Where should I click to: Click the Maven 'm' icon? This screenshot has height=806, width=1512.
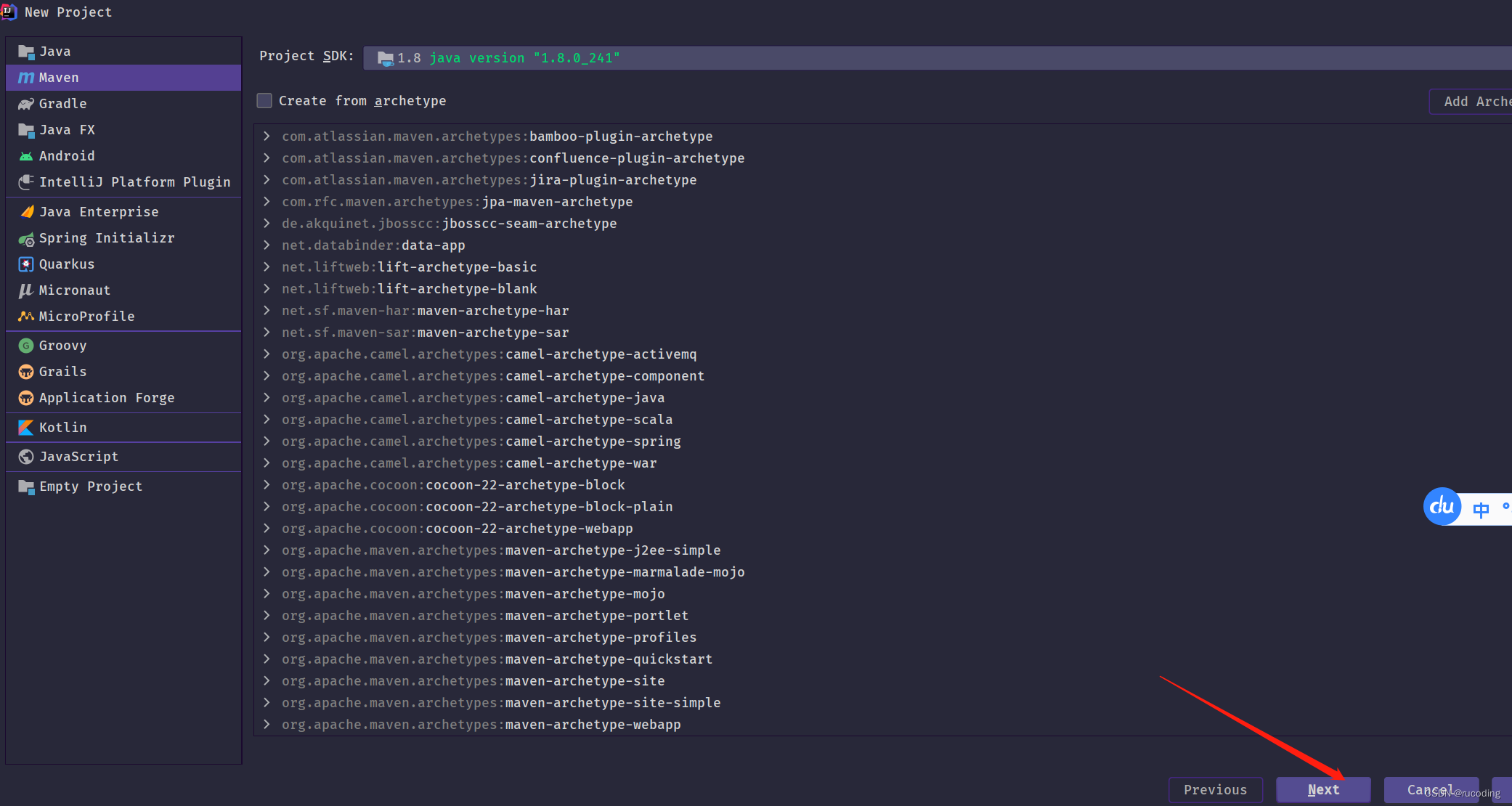[26, 78]
